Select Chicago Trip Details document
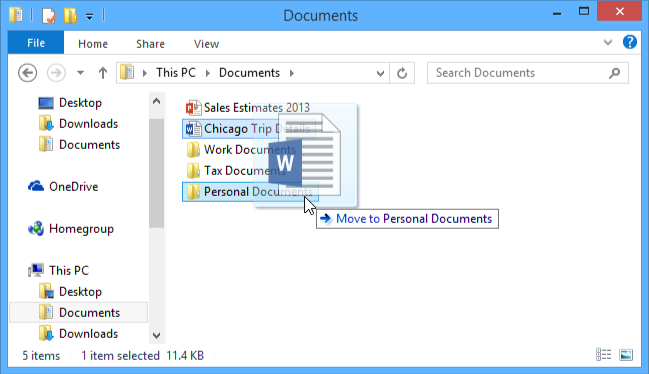This screenshot has width=649, height=374. coord(248,129)
